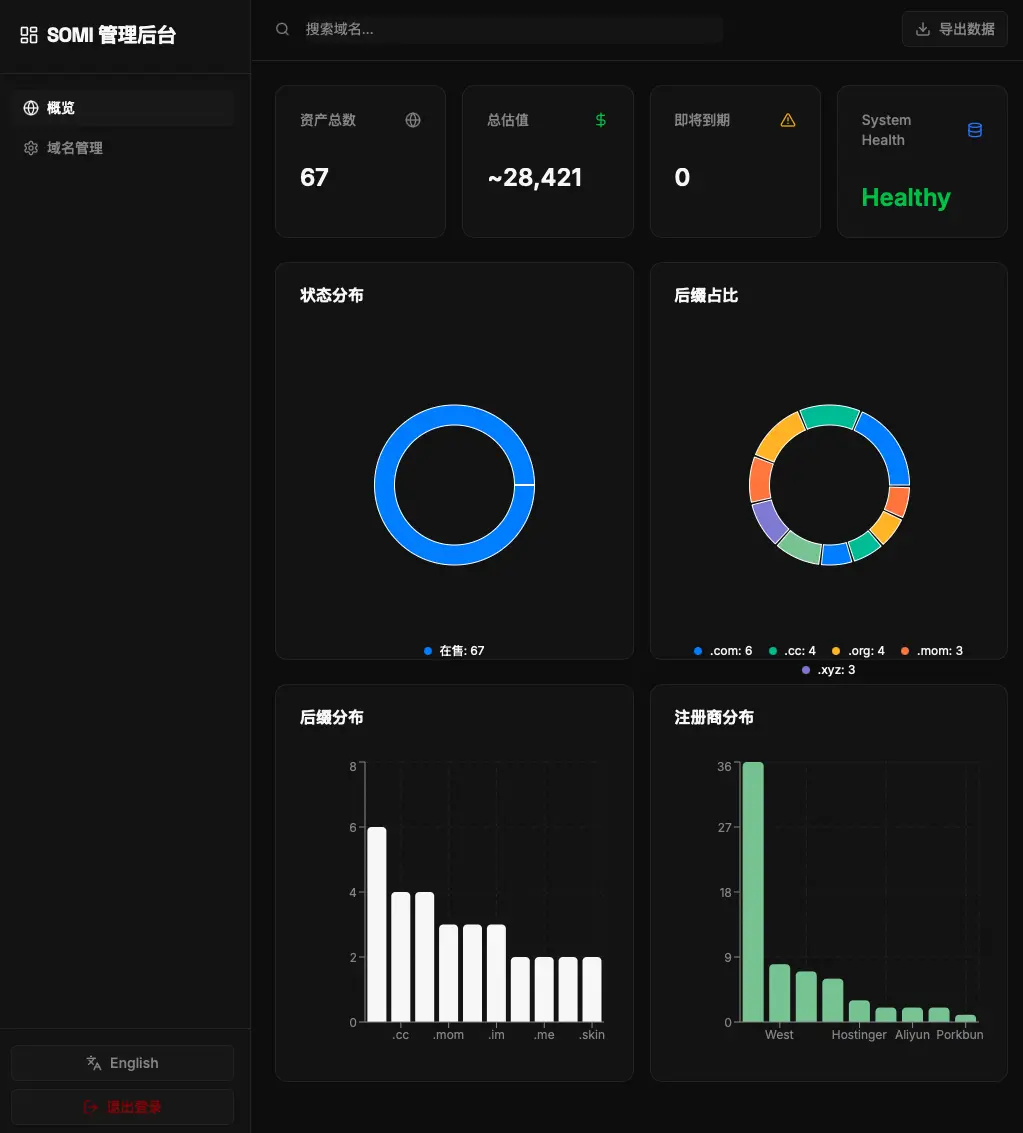Click the .skin axis label in 后缀分布
1023x1133 pixels.
click(x=592, y=1035)
